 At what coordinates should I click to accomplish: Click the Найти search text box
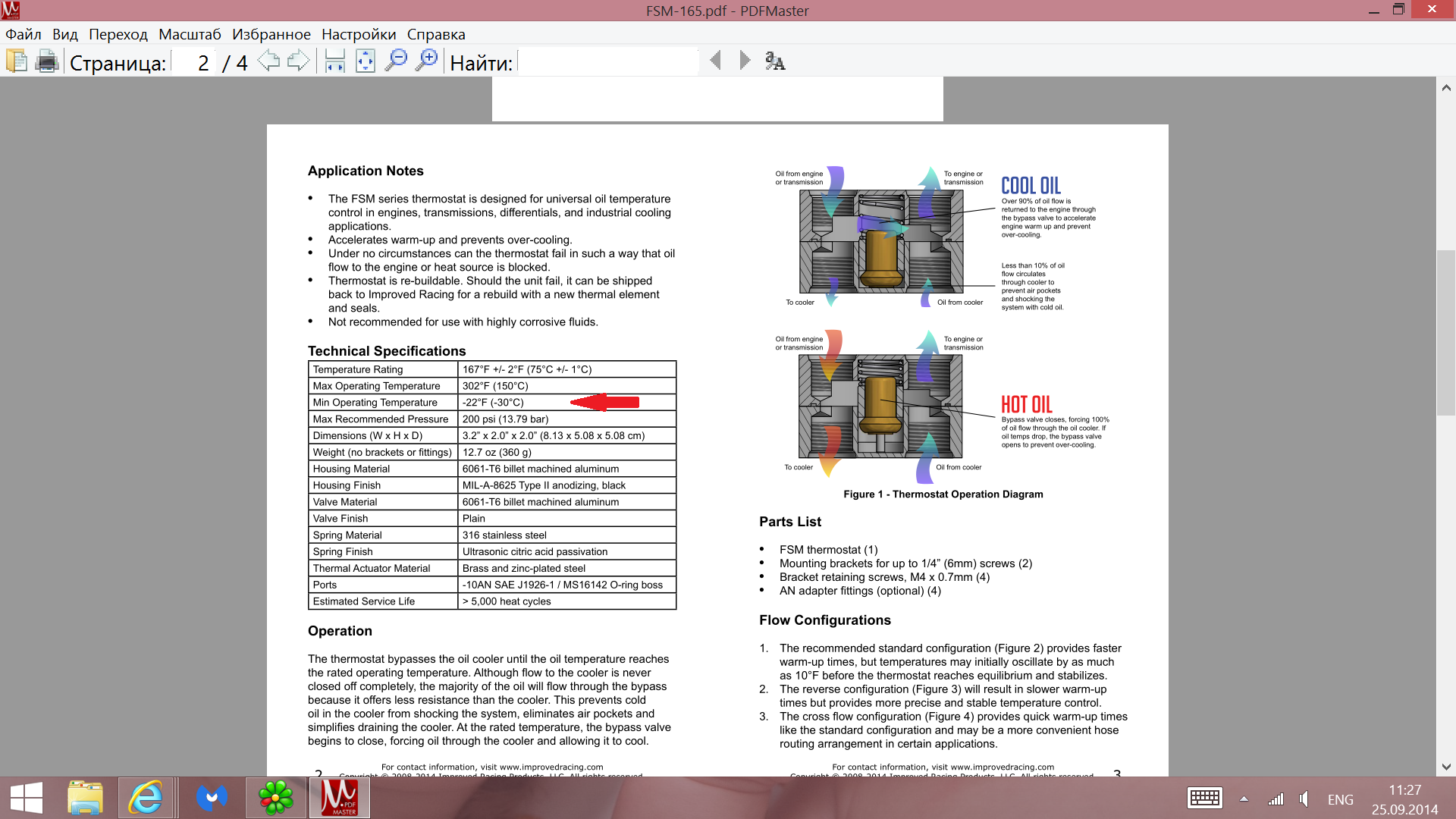coord(608,62)
